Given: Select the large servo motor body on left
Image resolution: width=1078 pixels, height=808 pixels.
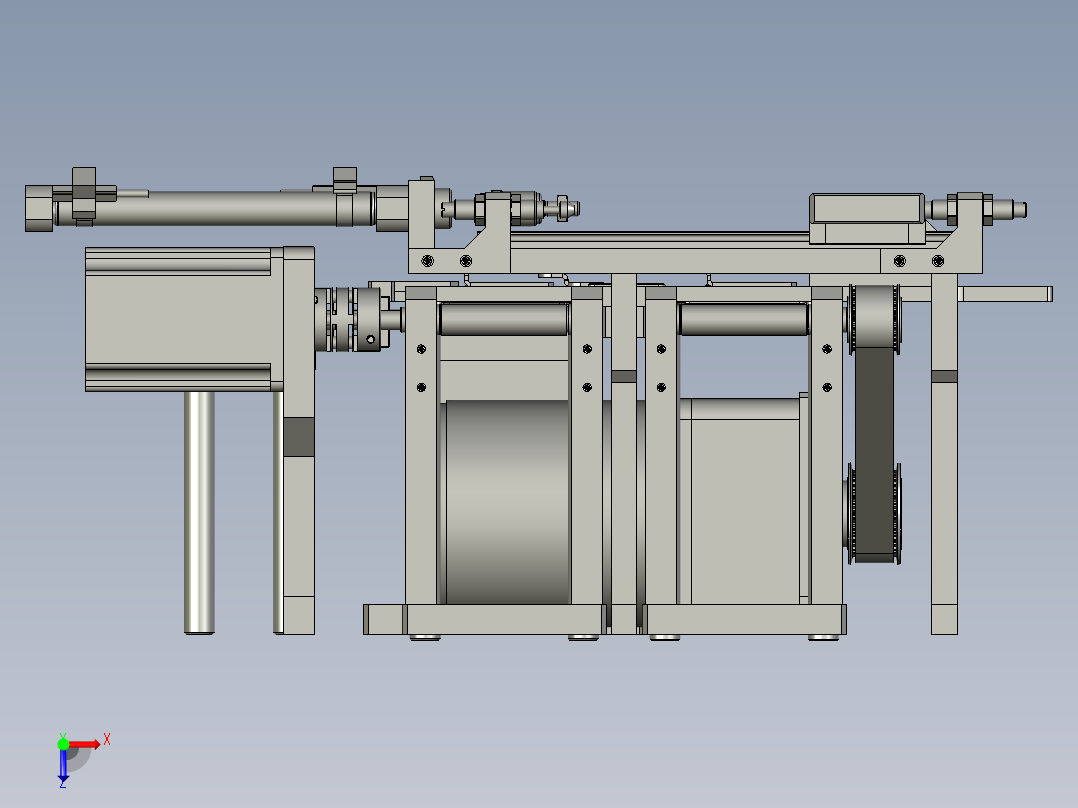Looking at the screenshot, I should point(184,319).
